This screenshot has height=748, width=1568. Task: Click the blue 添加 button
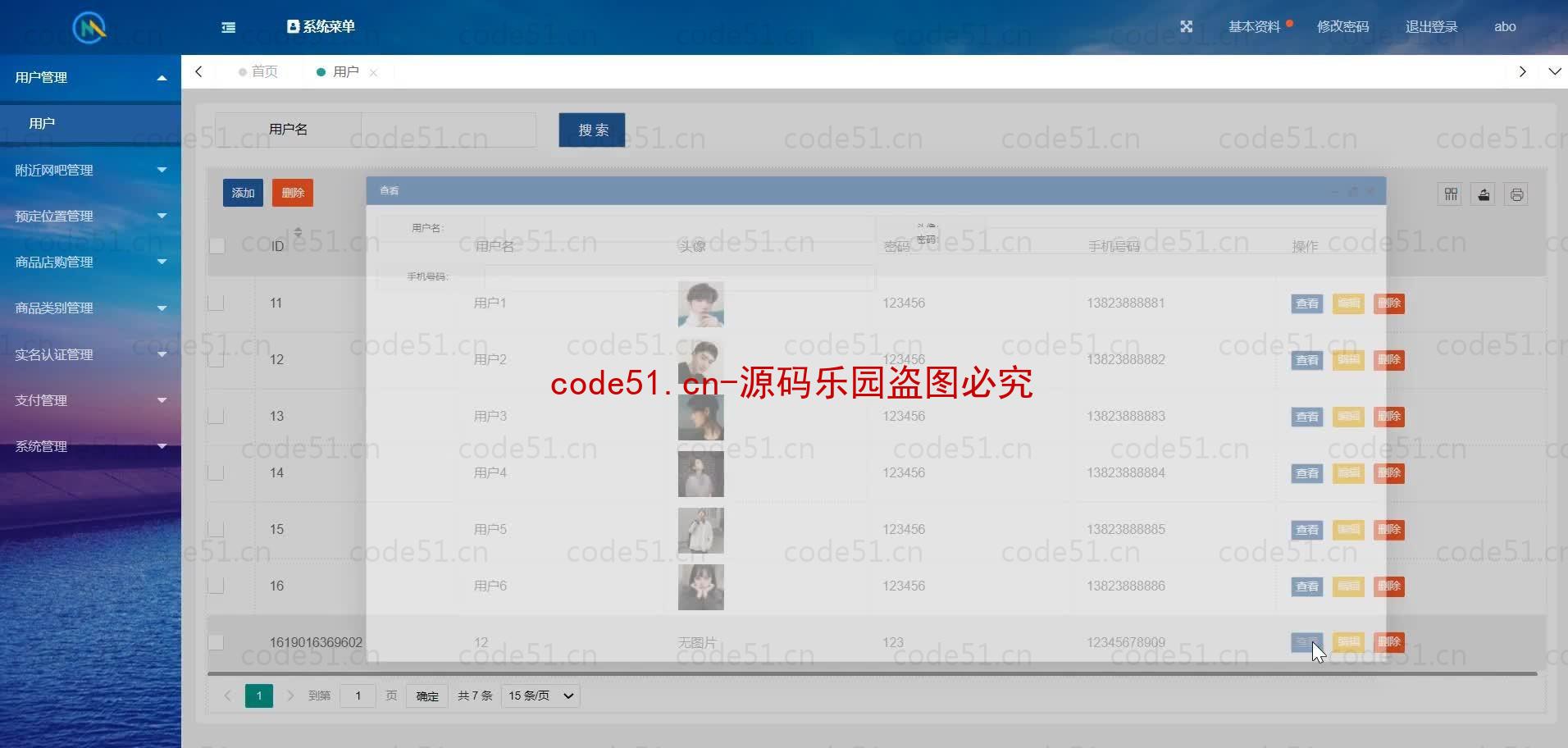[x=243, y=193]
